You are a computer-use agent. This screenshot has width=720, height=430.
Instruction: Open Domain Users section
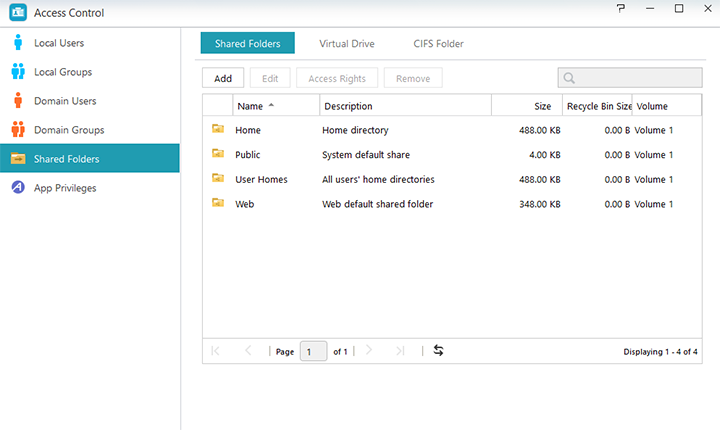click(90, 101)
